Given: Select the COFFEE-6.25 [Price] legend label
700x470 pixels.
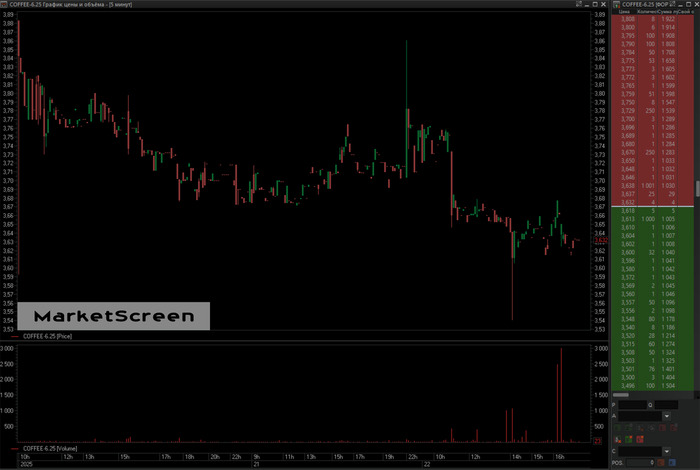Looking at the screenshot, I should click(x=60, y=339).
